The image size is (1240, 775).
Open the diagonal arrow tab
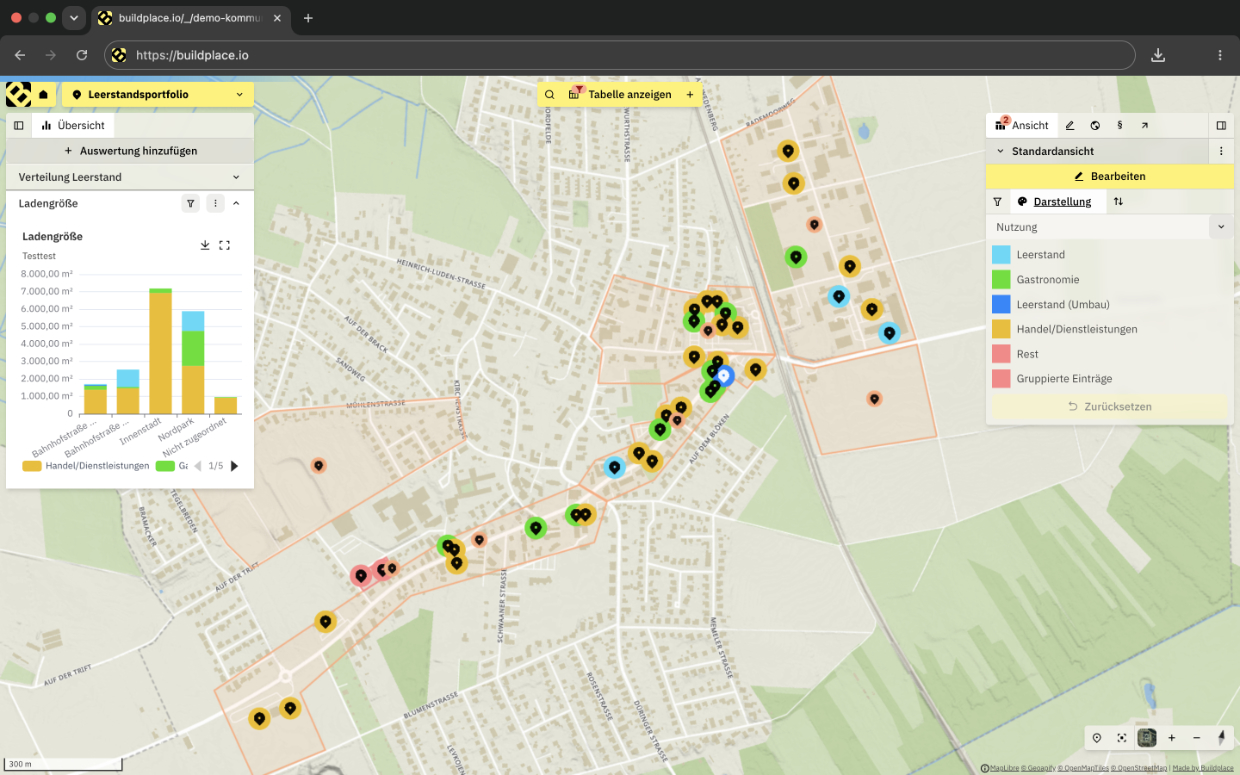coord(1145,126)
